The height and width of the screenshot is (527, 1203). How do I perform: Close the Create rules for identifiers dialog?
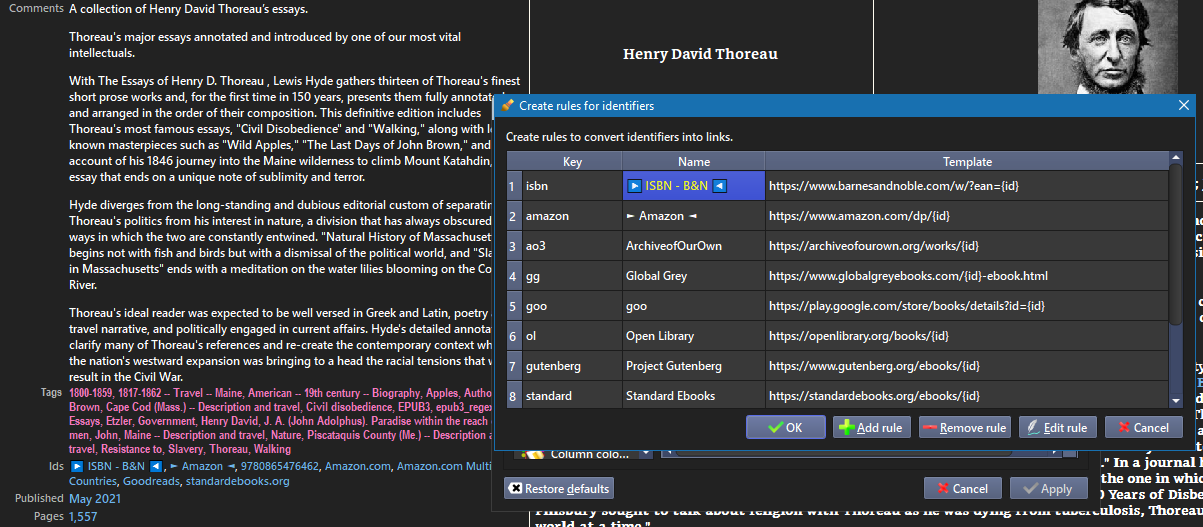1184,105
